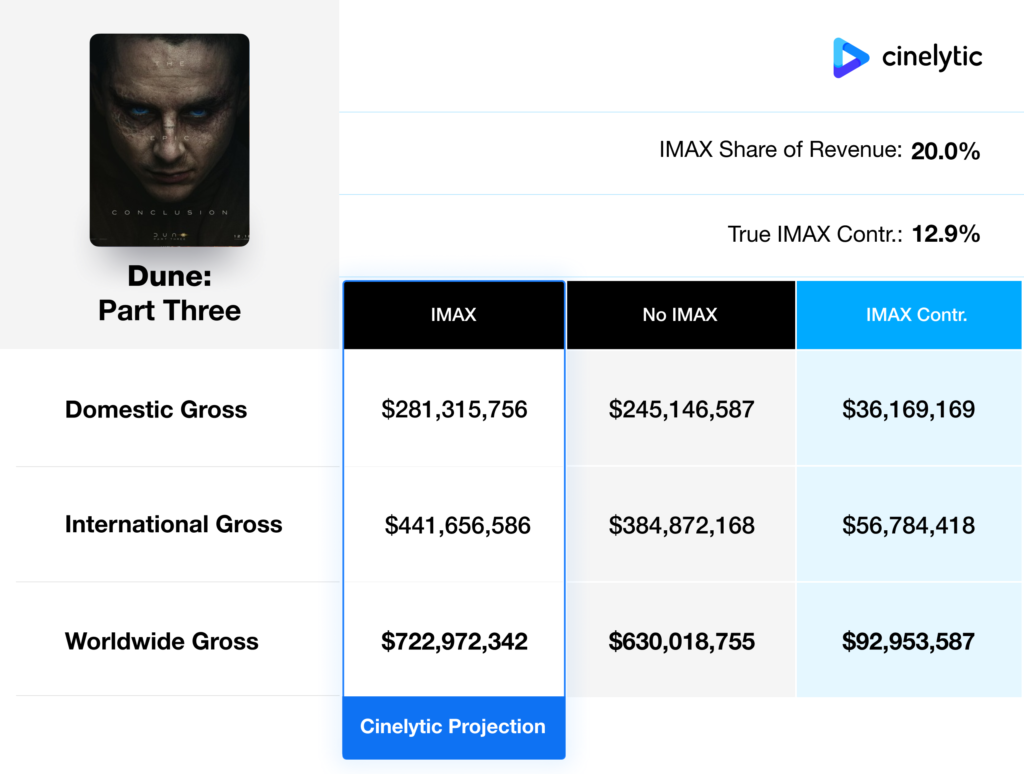Click the True IMAX Contr. 12.9% value
This screenshot has height=774, width=1024.
(945, 235)
